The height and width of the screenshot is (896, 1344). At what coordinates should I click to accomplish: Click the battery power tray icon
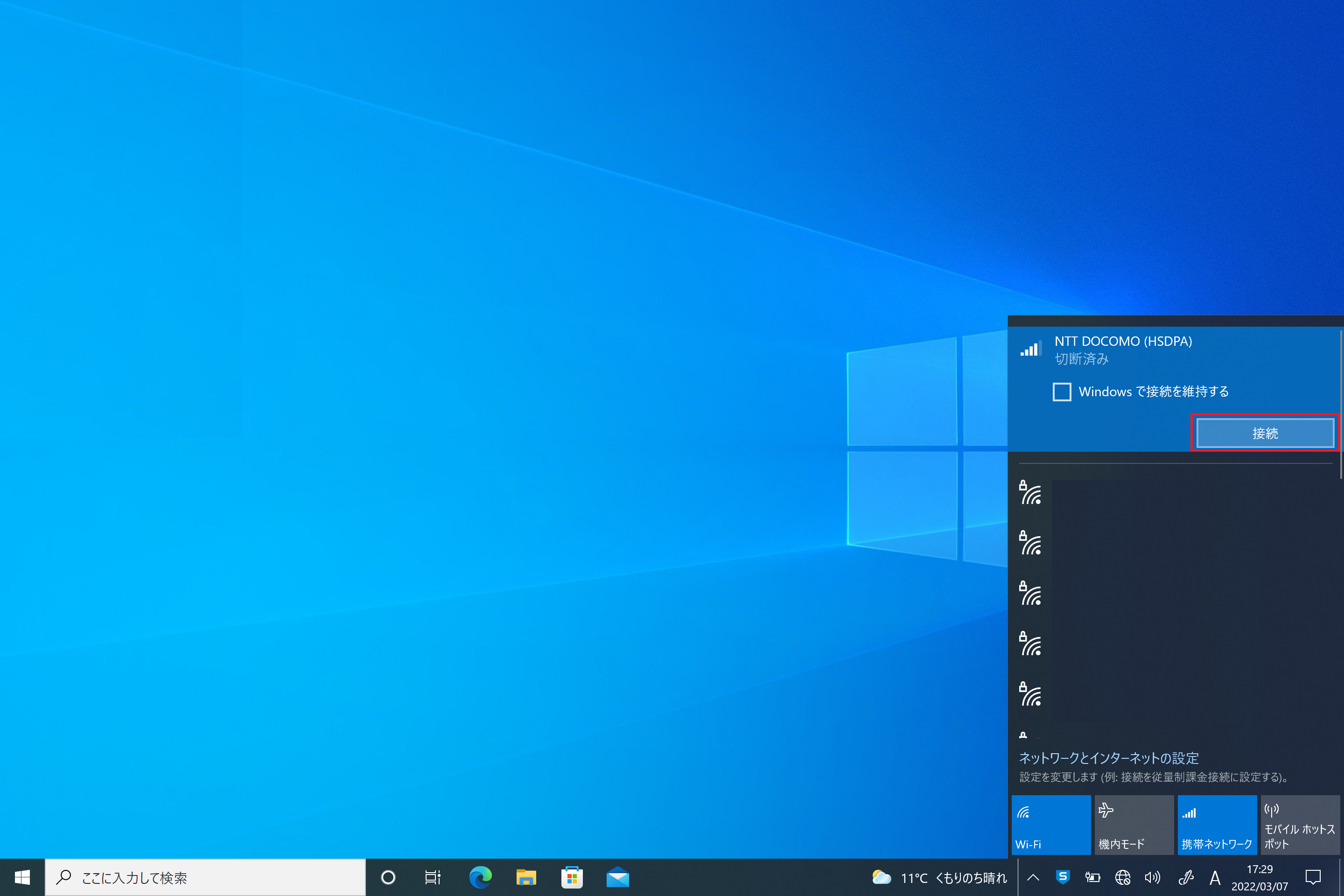coord(1092,877)
